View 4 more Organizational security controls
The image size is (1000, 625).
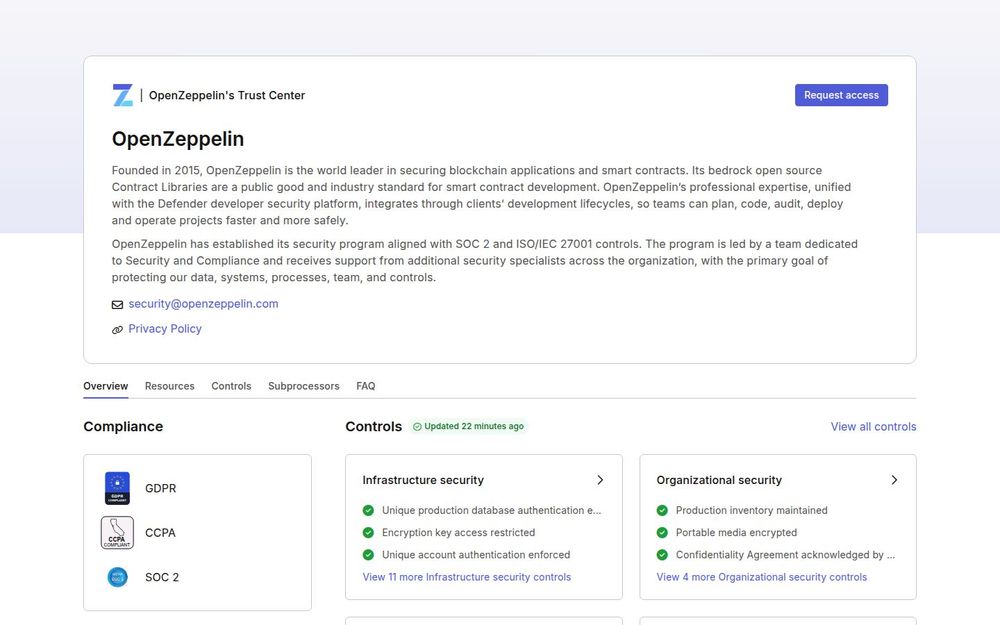[x=761, y=577]
